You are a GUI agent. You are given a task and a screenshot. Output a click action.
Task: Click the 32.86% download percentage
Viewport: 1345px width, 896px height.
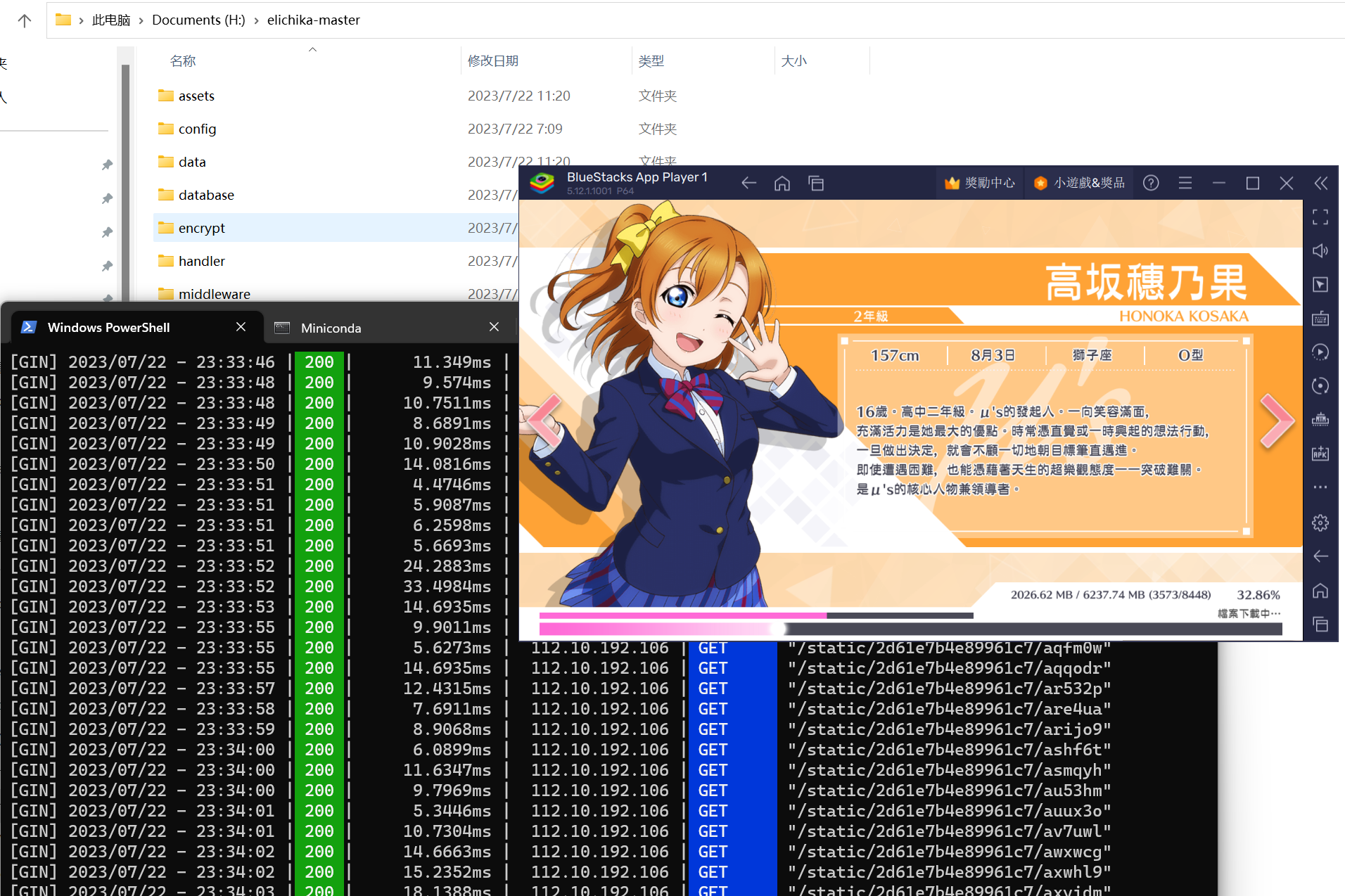coord(1258,595)
